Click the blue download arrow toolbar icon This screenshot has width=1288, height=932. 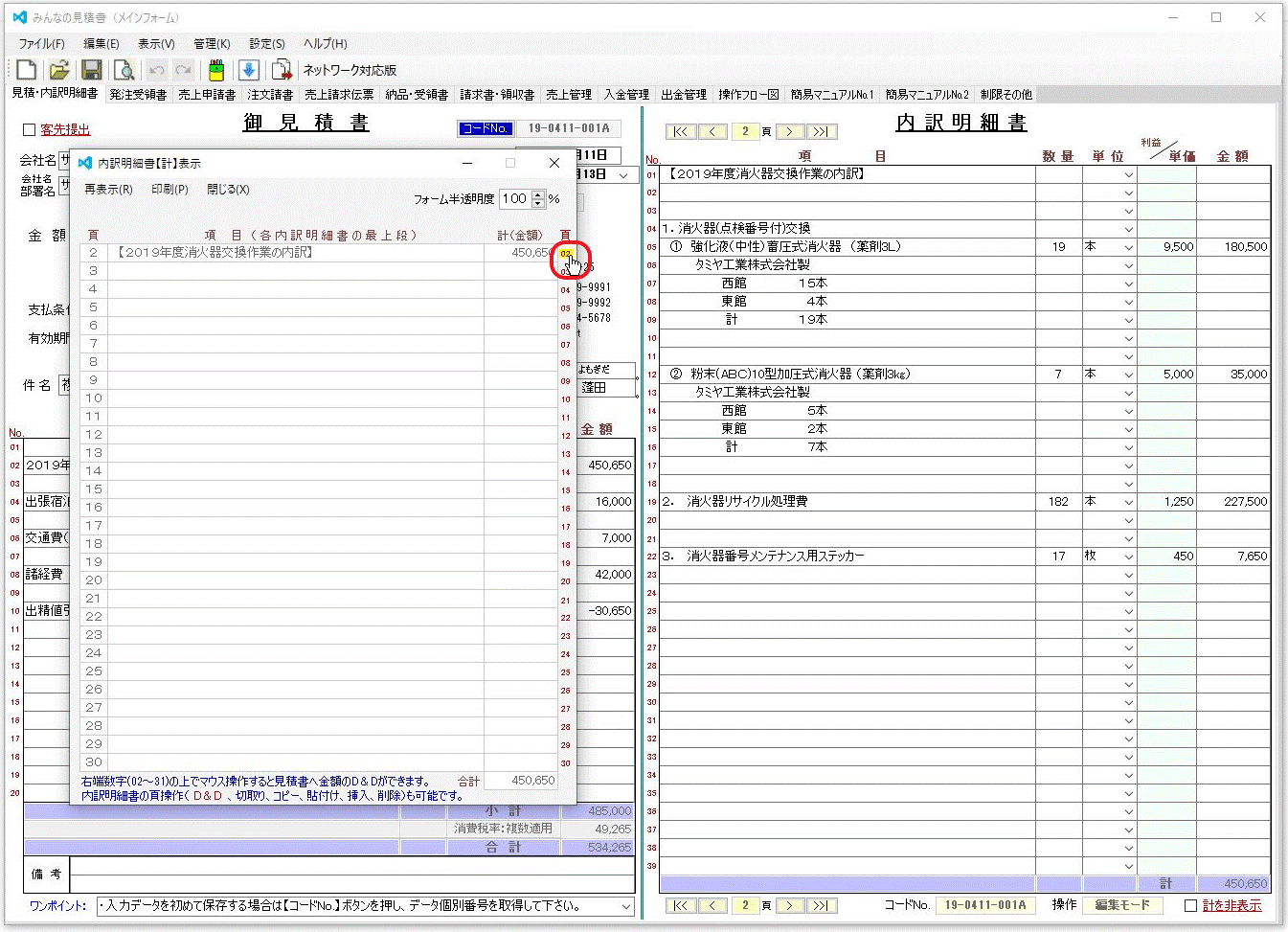[x=249, y=70]
